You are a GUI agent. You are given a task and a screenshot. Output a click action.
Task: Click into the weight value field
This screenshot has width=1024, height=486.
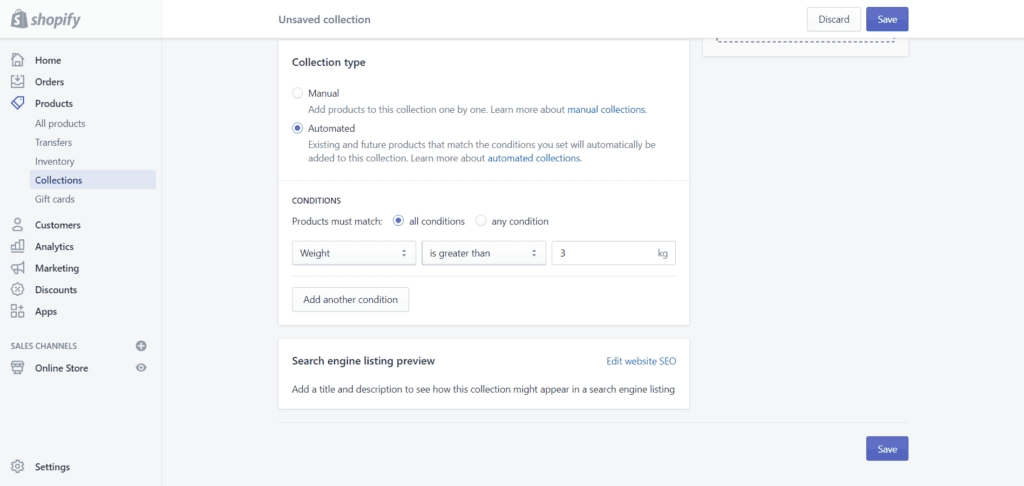613,253
